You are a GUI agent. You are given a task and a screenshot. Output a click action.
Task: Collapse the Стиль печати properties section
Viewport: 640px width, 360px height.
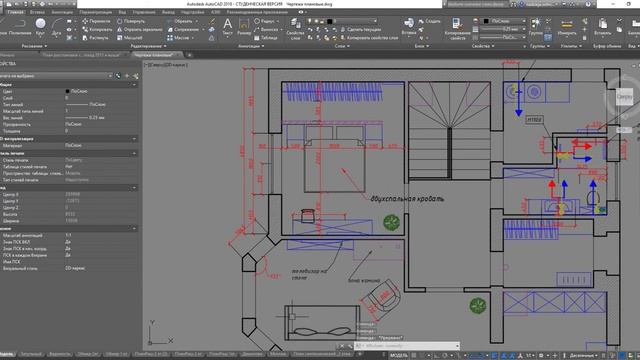pyautogui.click(x=134, y=153)
